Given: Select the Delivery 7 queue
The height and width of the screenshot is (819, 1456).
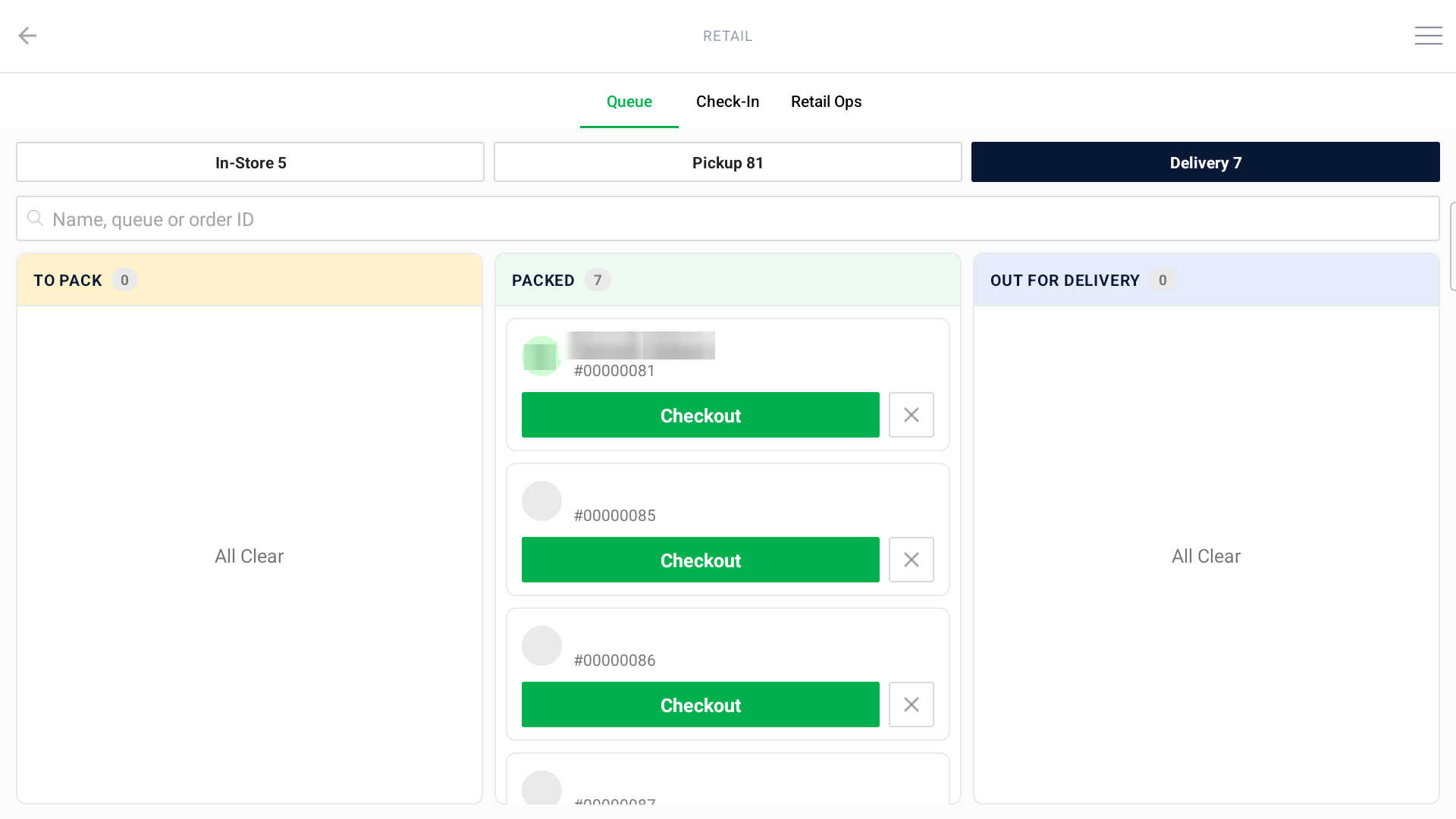Looking at the screenshot, I should pyautogui.click(x=1205, y=162).
